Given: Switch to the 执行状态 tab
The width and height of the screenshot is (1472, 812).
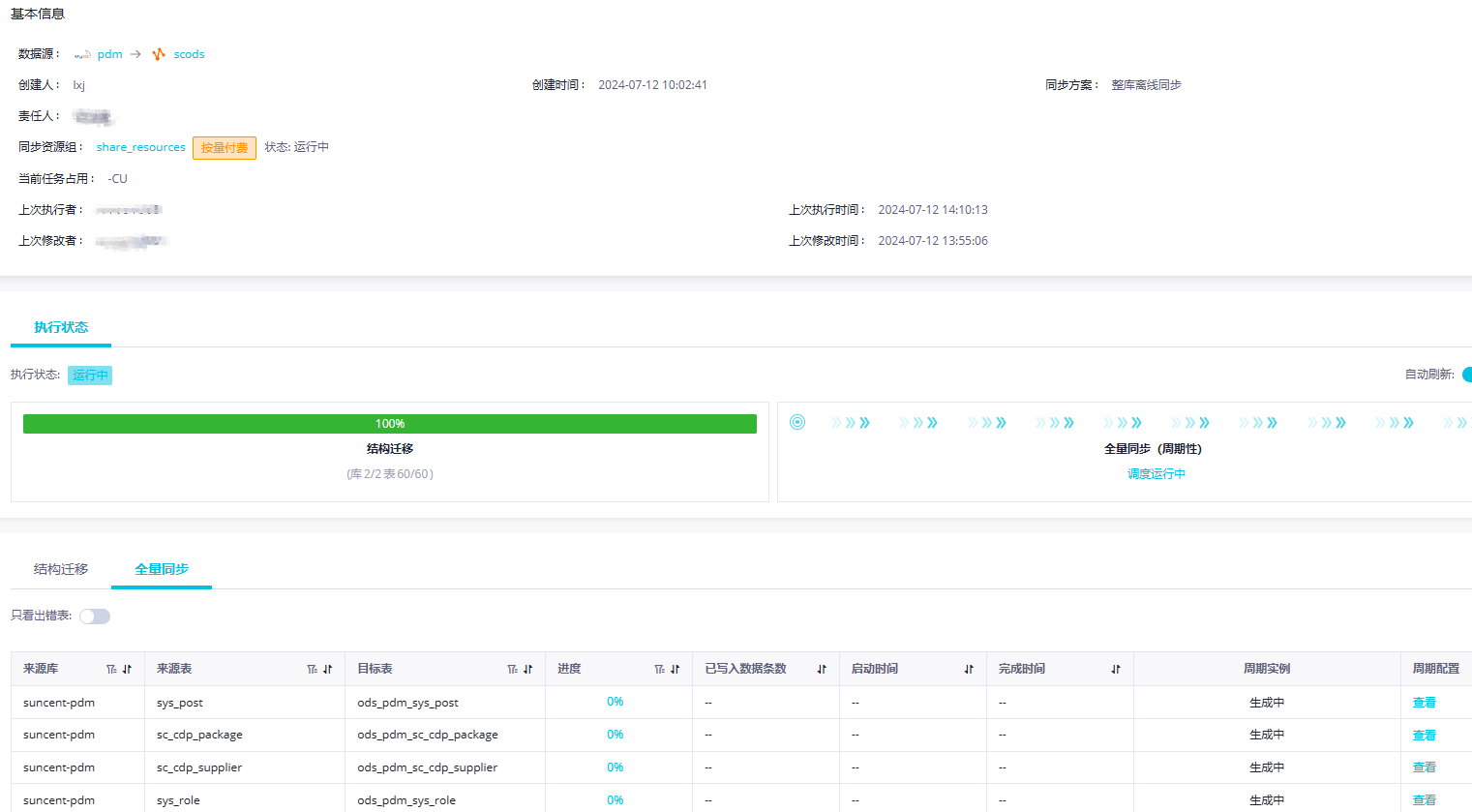Looking at the screenshot, I should (61, 327).
